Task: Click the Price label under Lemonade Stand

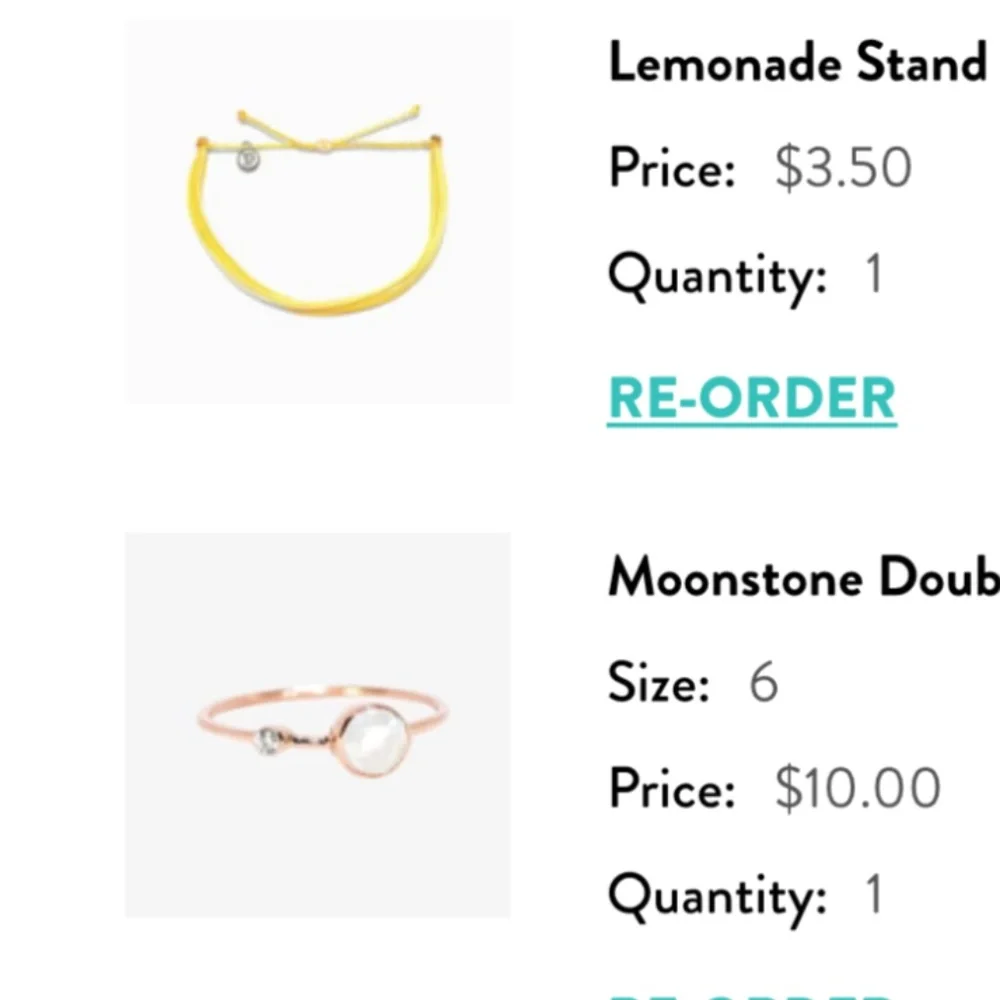Action: click(672, 168)
